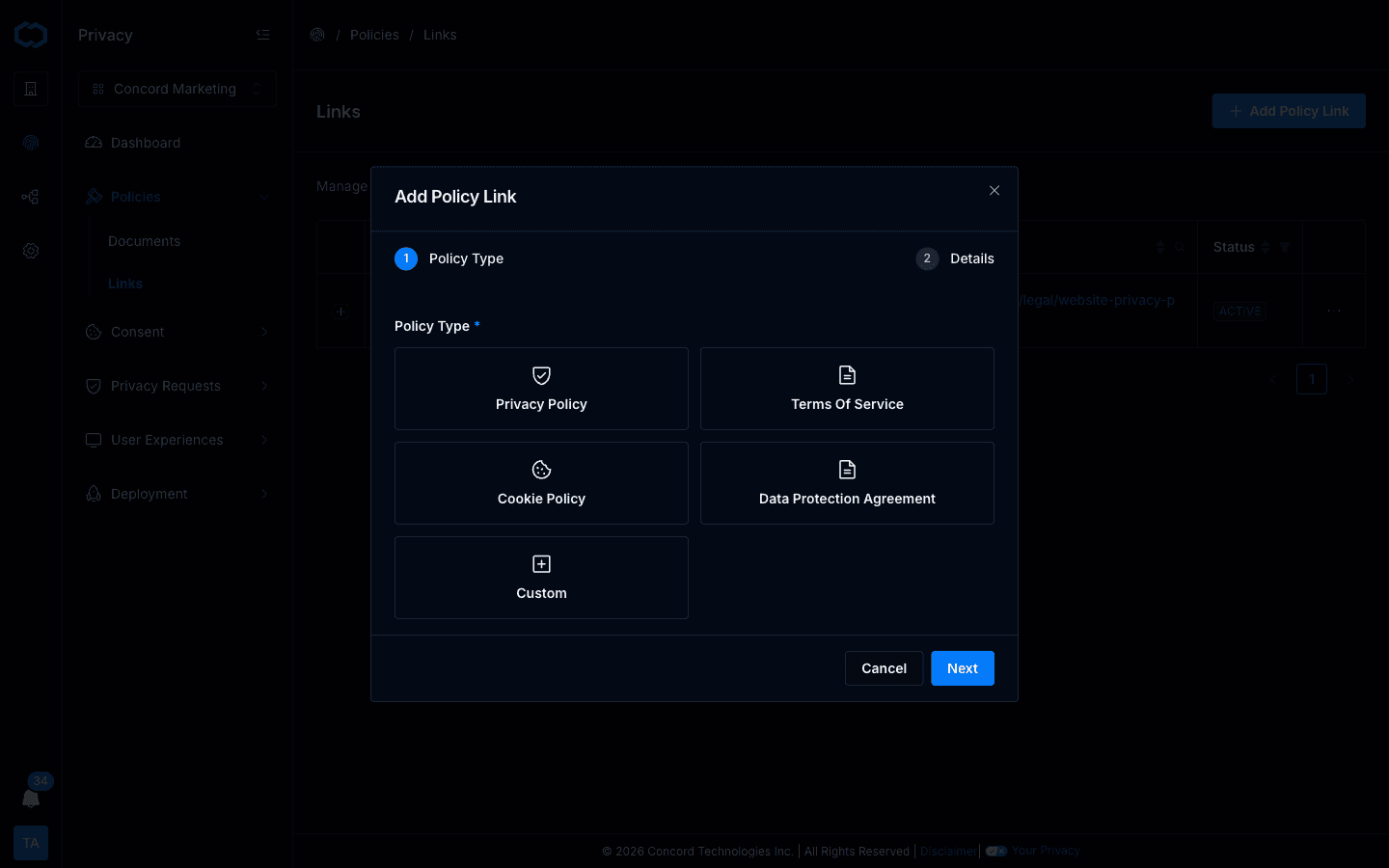Choose the Custom policy type with plus icon
The image size is (1389, 868).
(541, 578)
